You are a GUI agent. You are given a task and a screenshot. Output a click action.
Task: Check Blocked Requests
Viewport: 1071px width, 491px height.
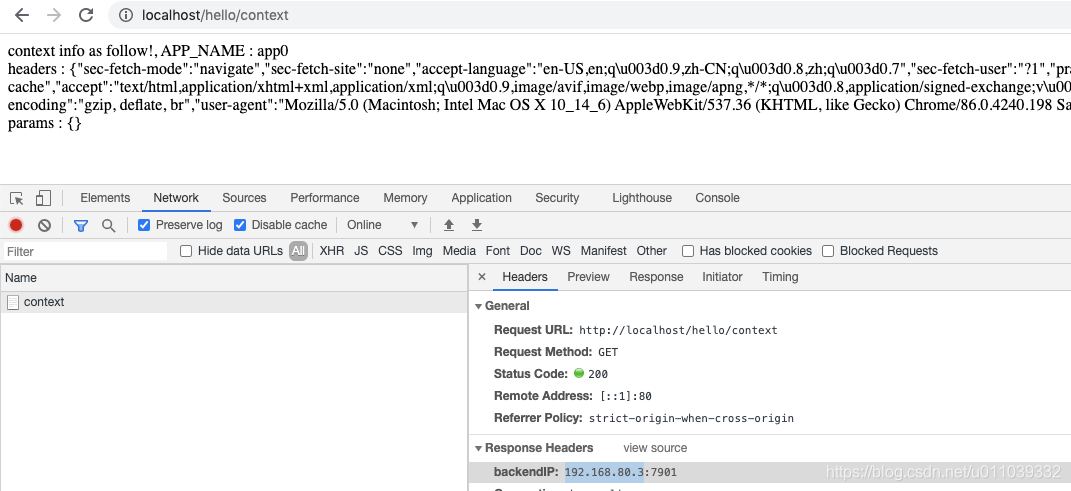(x=828, y=251)
